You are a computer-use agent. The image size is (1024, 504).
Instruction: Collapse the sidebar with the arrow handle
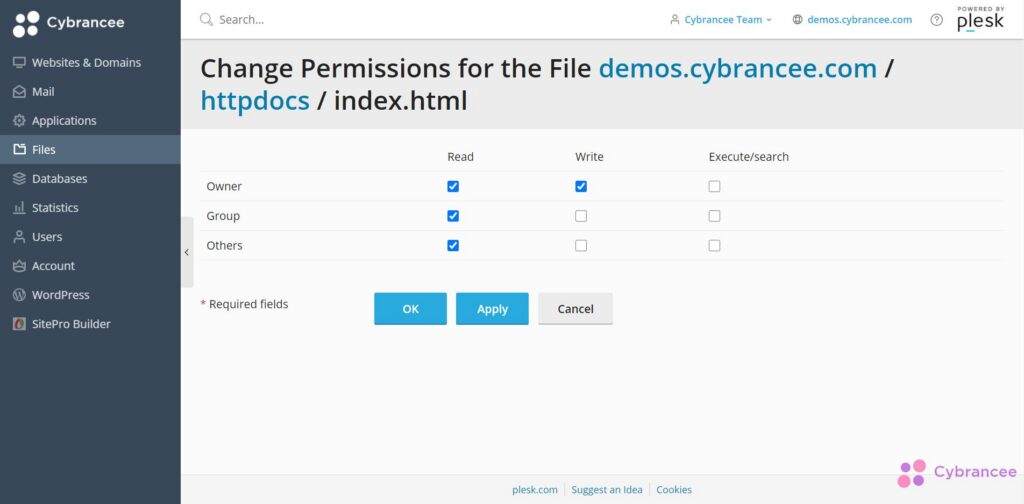pos(187,252)
